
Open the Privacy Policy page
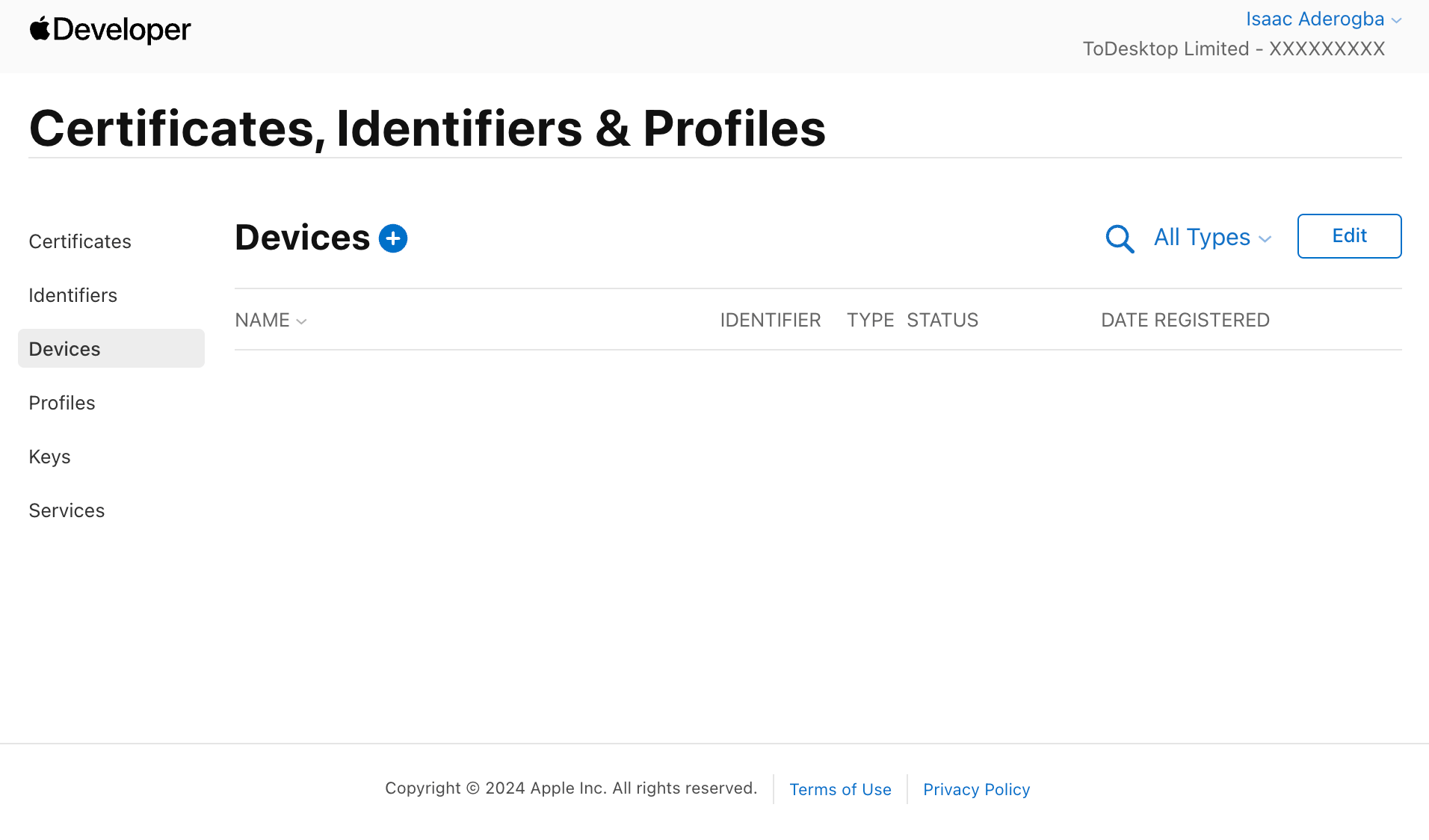[976, 789]
